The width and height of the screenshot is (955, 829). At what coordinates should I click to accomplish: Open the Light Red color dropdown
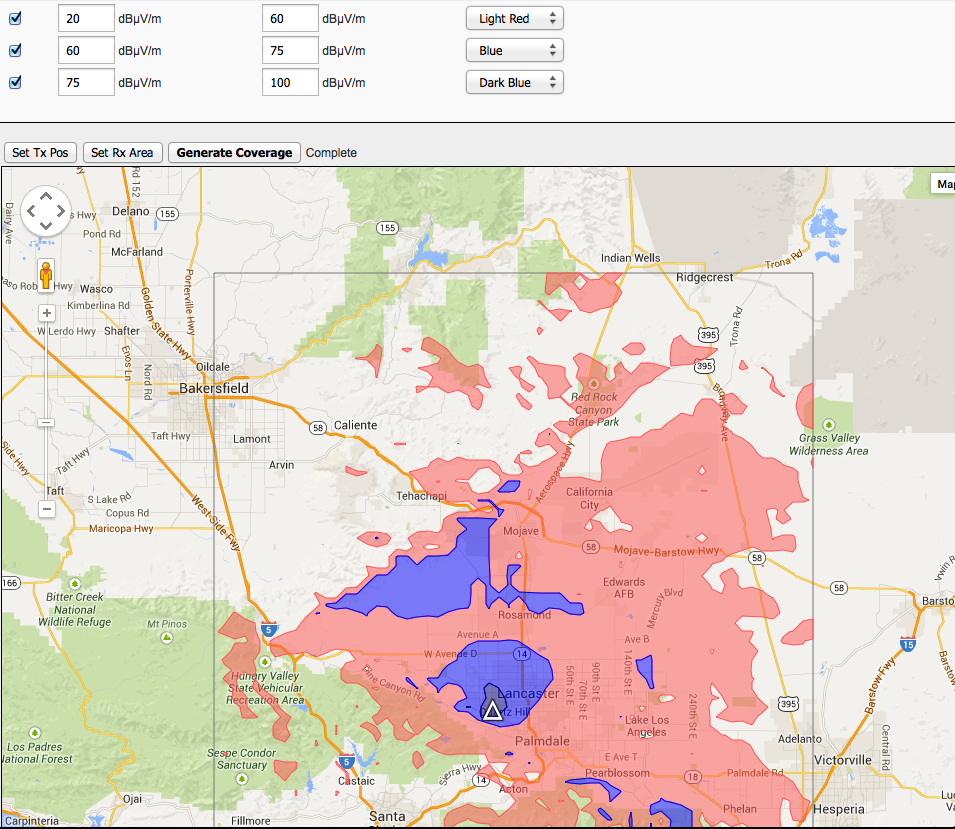514,18
